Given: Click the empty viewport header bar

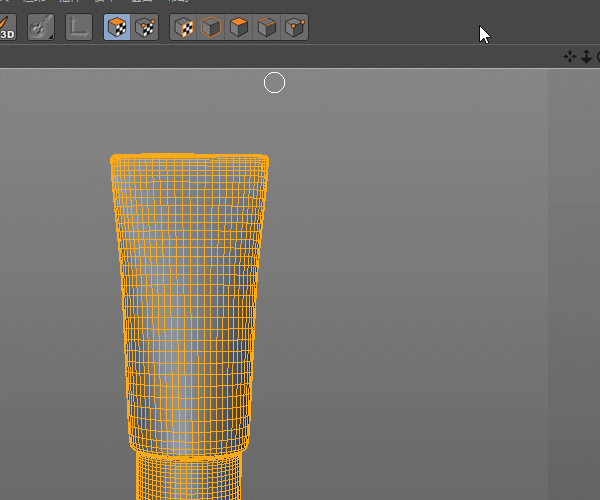Looking at the screenshot, I should click(300, 57).
